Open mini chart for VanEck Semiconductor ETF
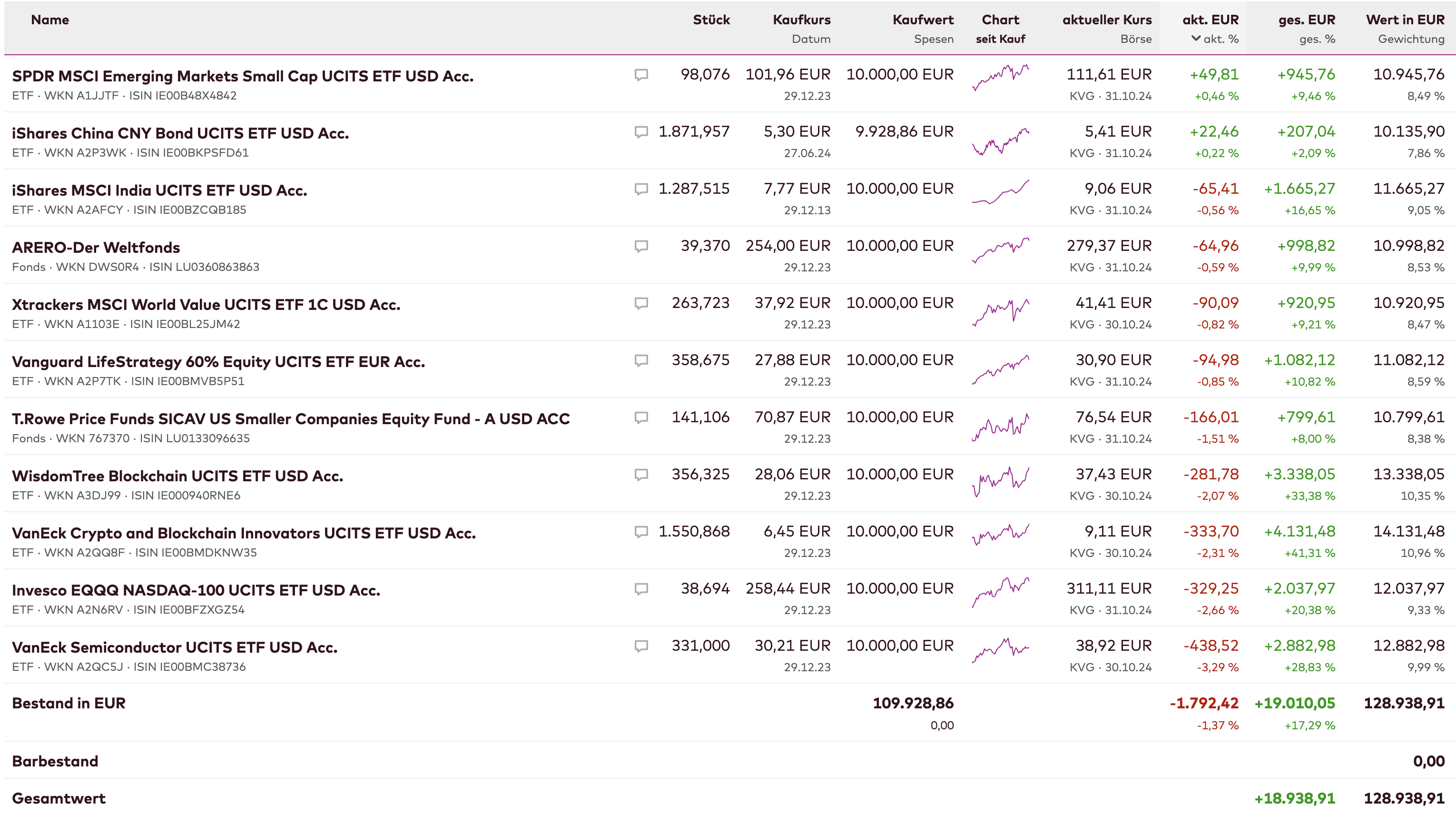The height and width of the screenshot is (815, 1456). click(1001, 649)
